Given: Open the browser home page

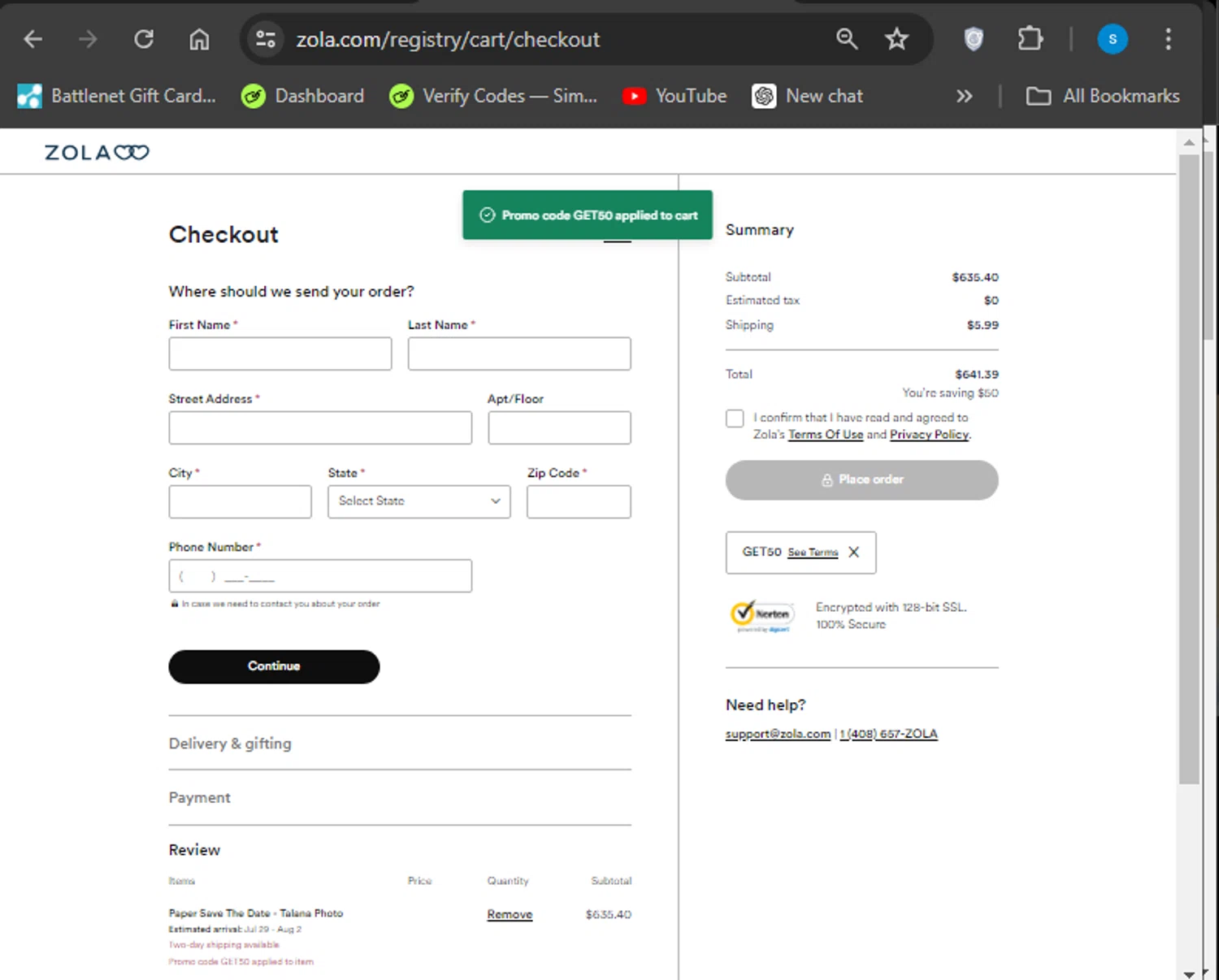Looking at the screenshot, I should (199, 39).
